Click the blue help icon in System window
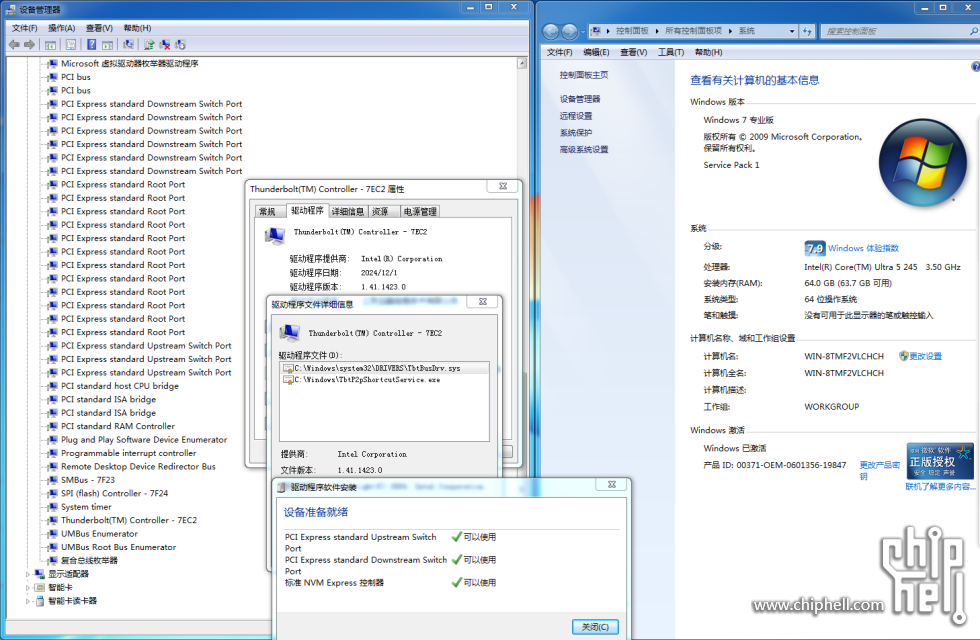 [x=975, y=67]
